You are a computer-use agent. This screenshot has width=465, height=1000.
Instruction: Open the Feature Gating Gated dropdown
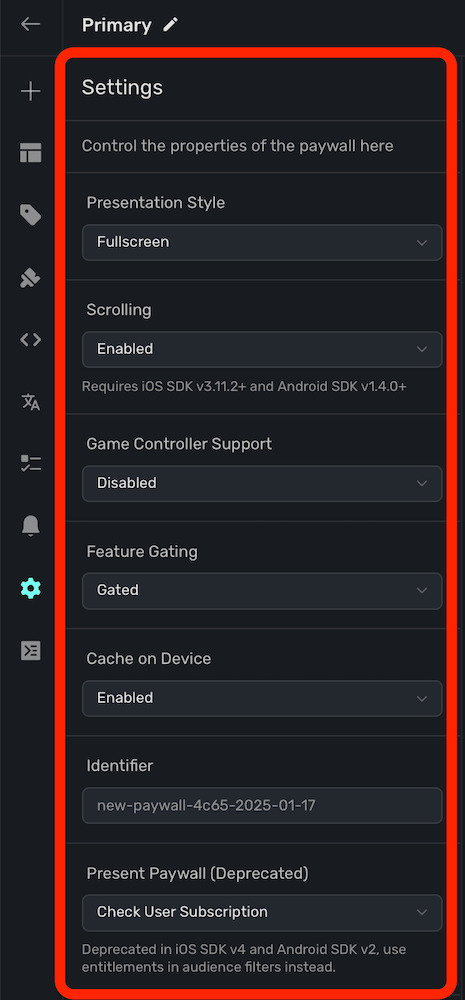262,591
